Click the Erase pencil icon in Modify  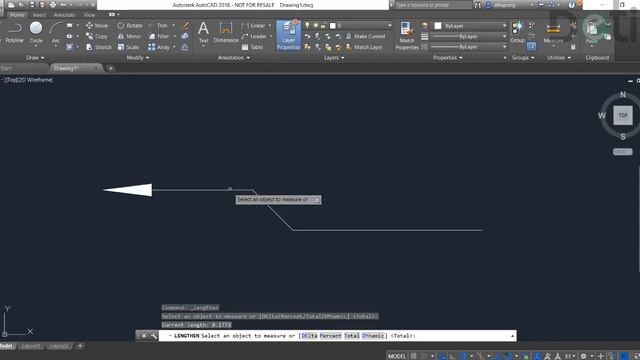coord(185,26)
